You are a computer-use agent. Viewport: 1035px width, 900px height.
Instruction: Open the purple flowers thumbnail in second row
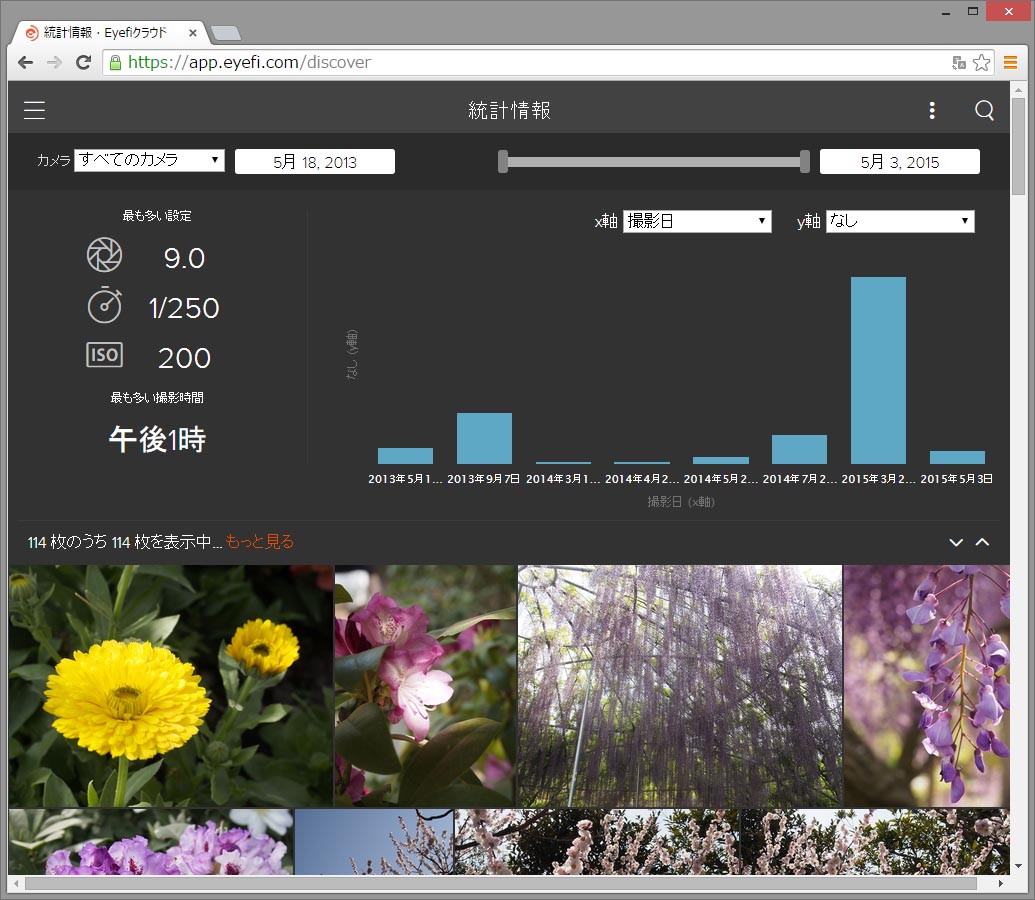(151, 842)
